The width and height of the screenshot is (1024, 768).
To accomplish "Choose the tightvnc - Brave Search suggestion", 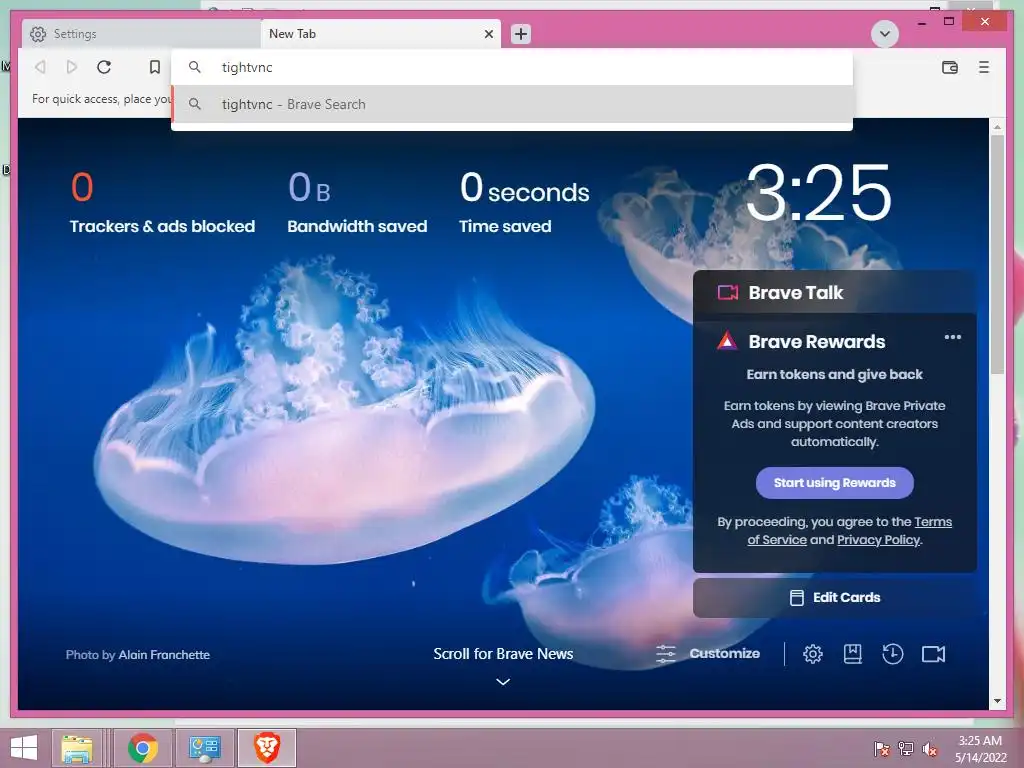I will pyautogui.click(x=512, y=104).
